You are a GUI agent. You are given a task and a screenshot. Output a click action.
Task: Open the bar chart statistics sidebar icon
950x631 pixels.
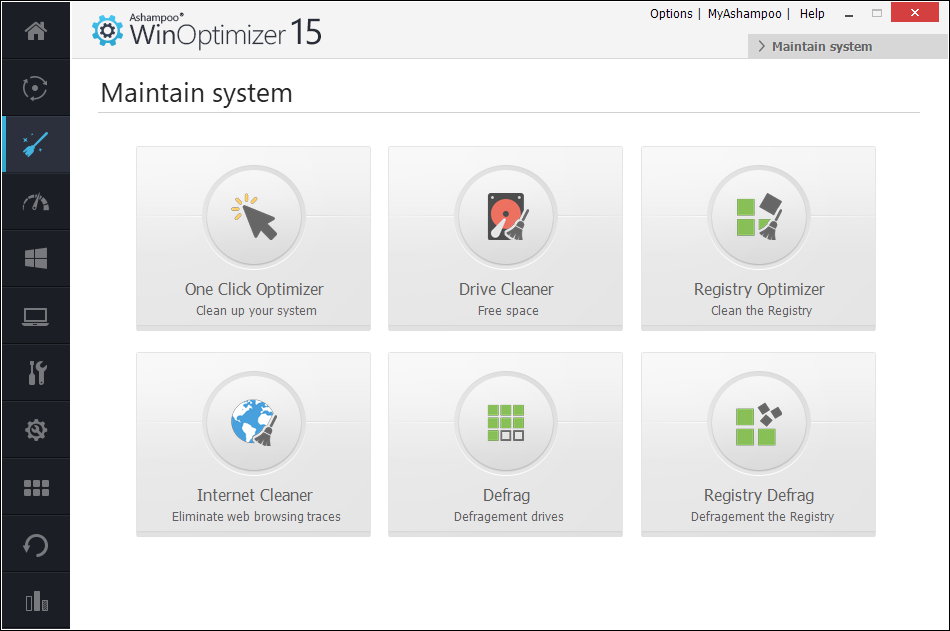(36, 601)
